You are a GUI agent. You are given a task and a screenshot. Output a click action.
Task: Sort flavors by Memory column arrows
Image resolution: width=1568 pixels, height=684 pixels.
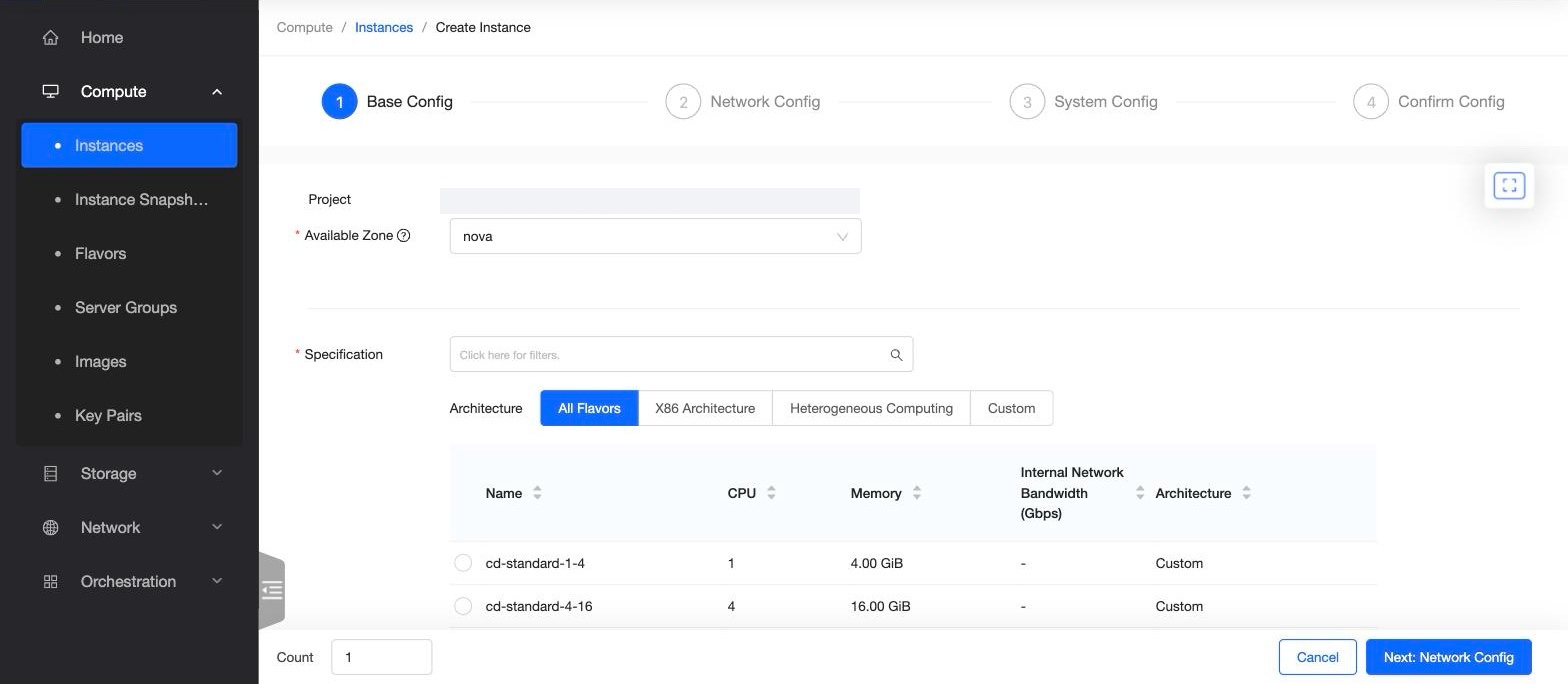[917, 493]
